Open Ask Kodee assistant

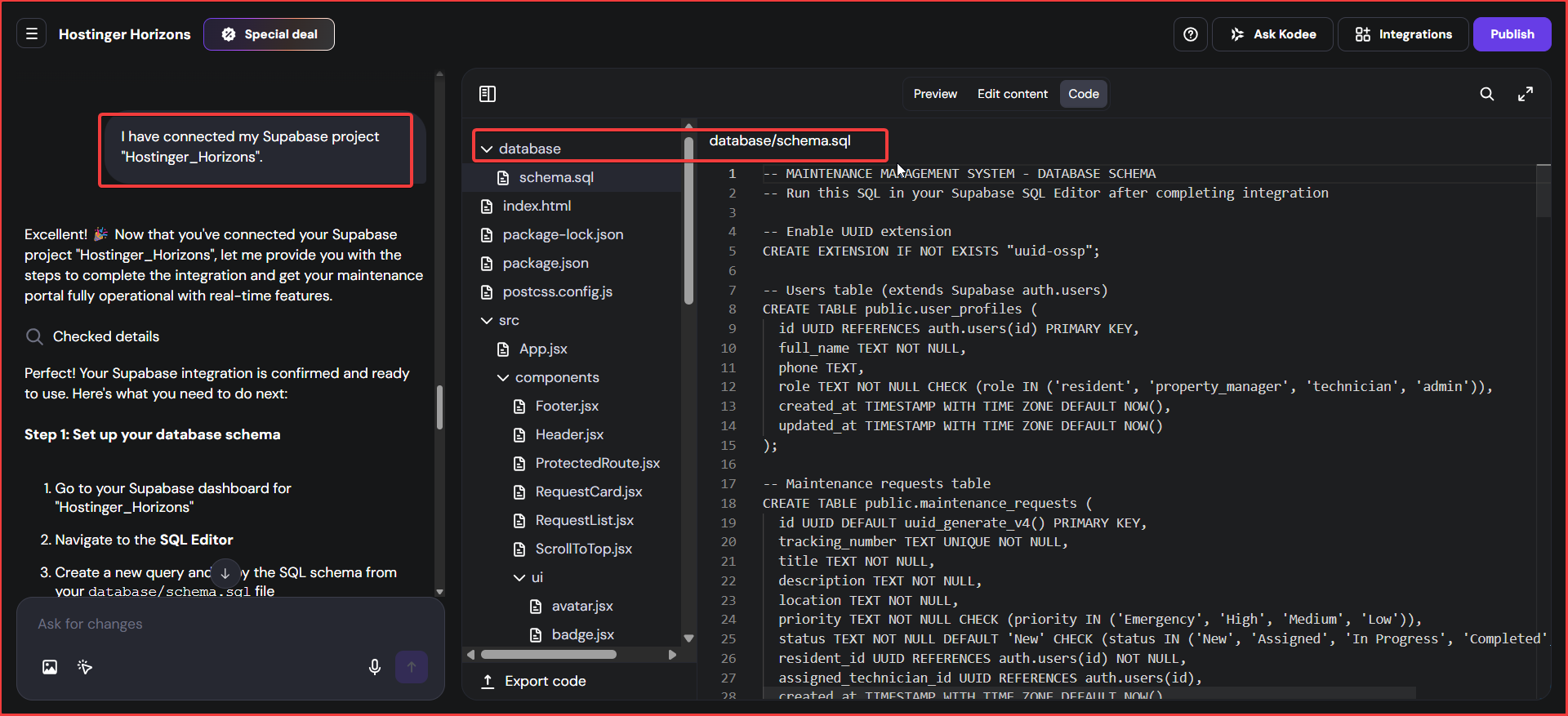pyautogui.click(x=1273, y=34)
